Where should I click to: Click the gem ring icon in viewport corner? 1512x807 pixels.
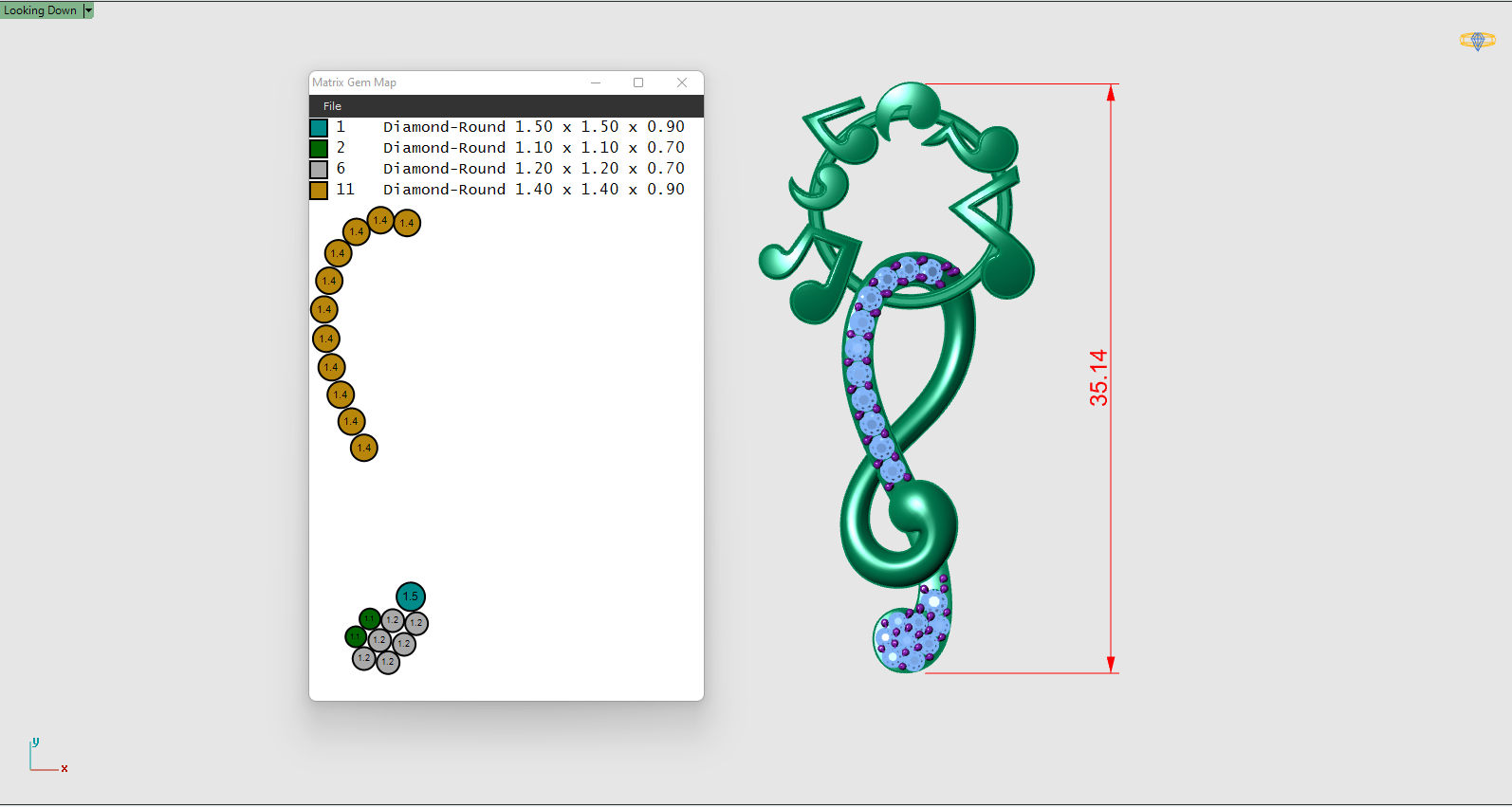click(1477, 41)
